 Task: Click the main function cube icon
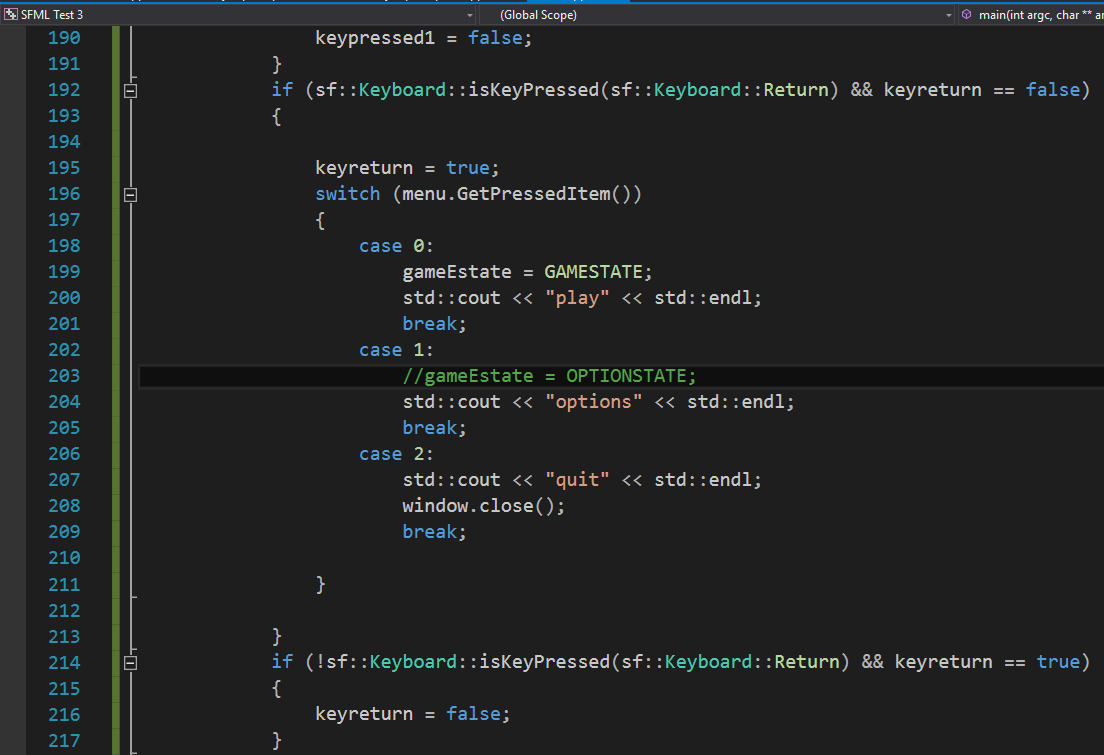[966, 15]
